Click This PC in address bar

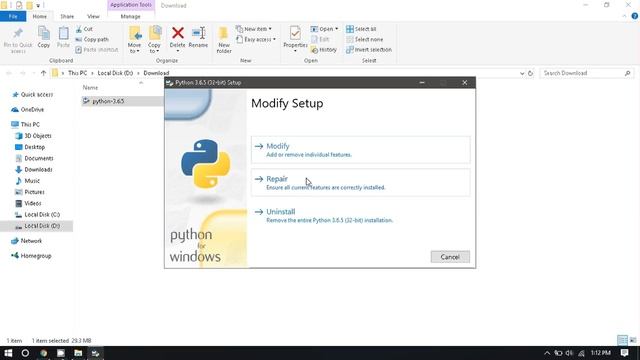pos(78,73)
